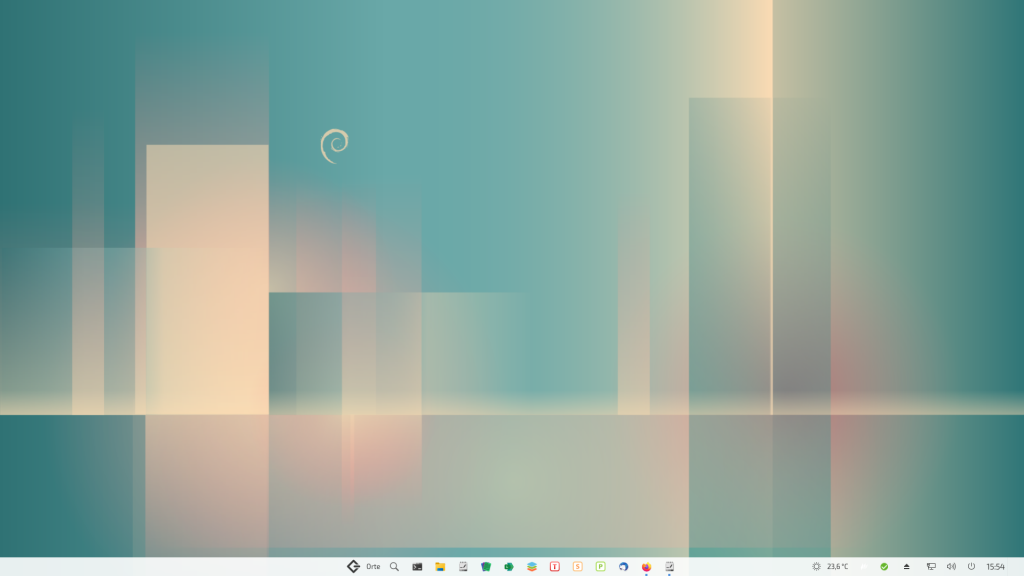
Task: Launch the green P office app
Action: pos(601,566)
